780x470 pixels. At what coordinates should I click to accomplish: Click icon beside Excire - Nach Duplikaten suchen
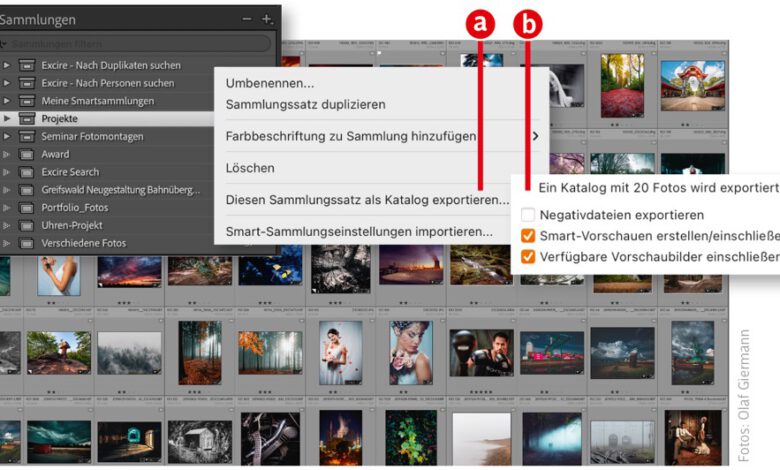27,65
